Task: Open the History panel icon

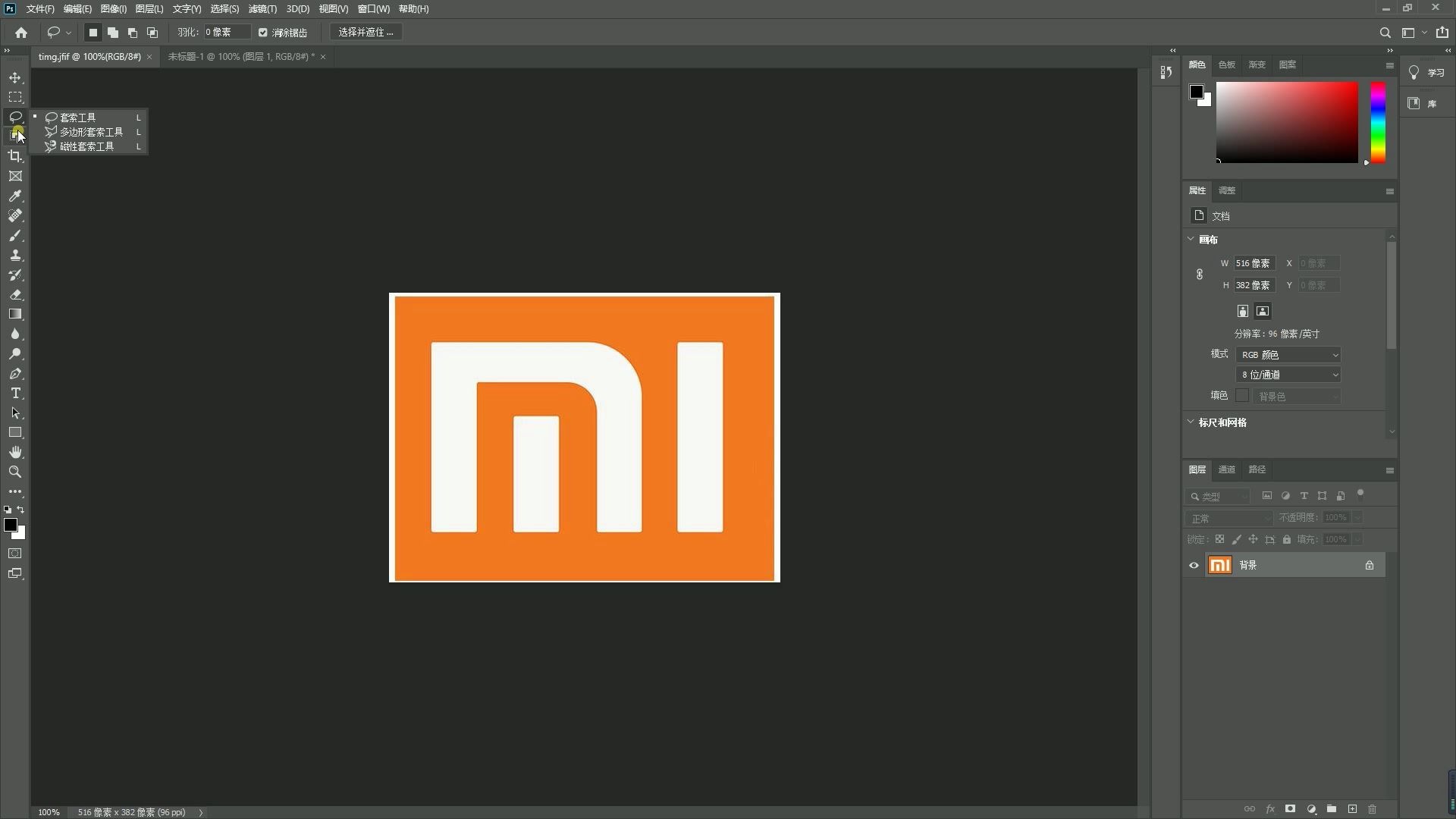Action: 1166,72
